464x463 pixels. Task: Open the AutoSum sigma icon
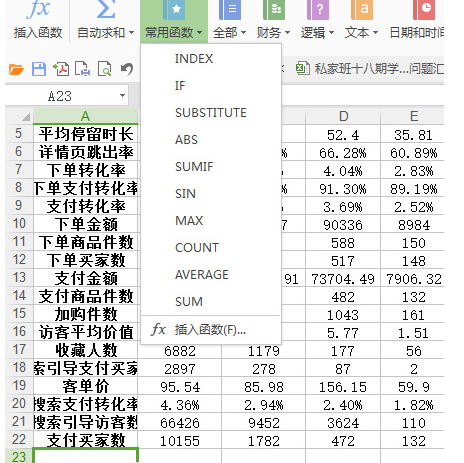pyautogui.click(x=105, y=9)
